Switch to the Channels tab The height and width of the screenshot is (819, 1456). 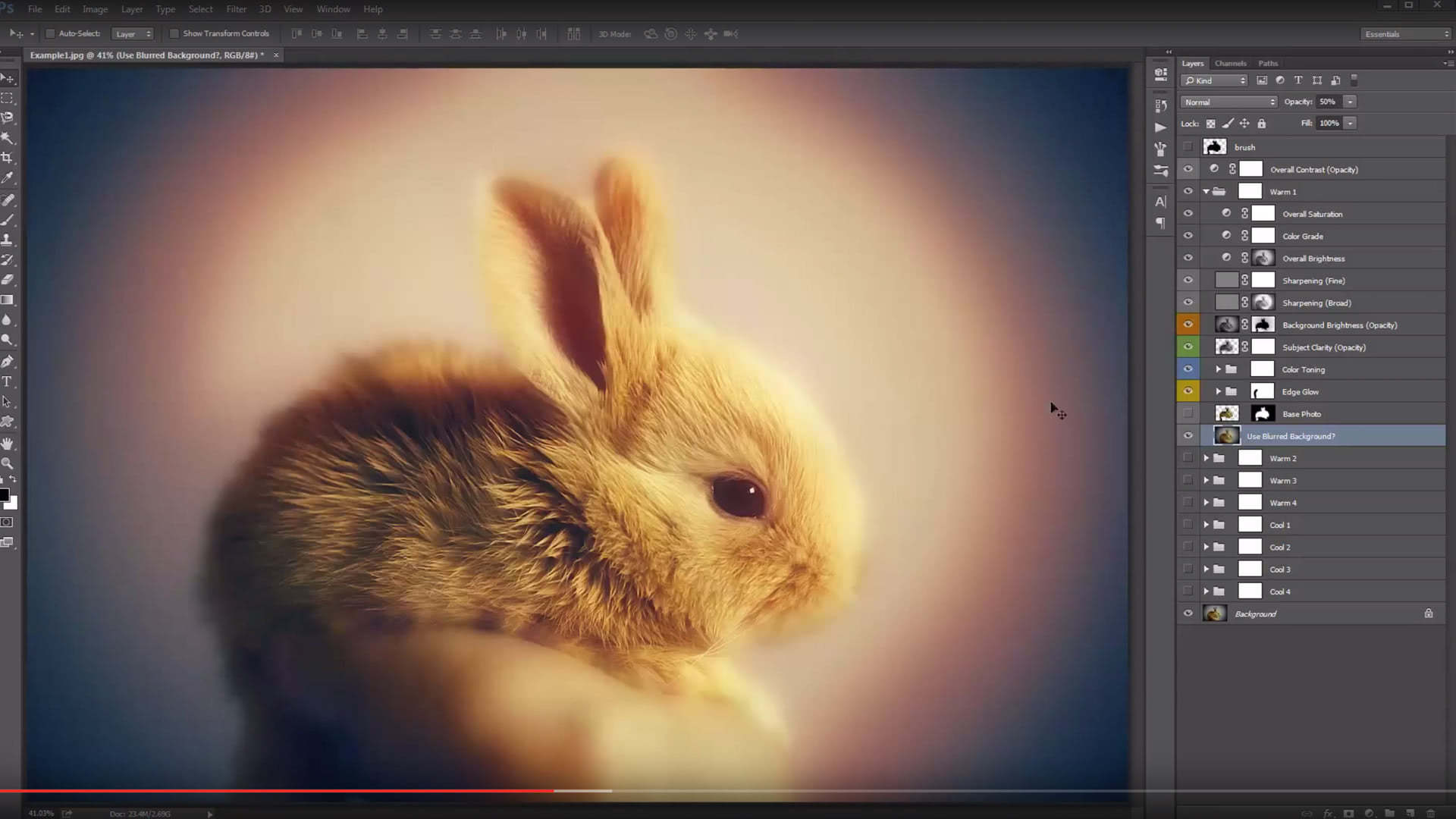(1230, 64)
